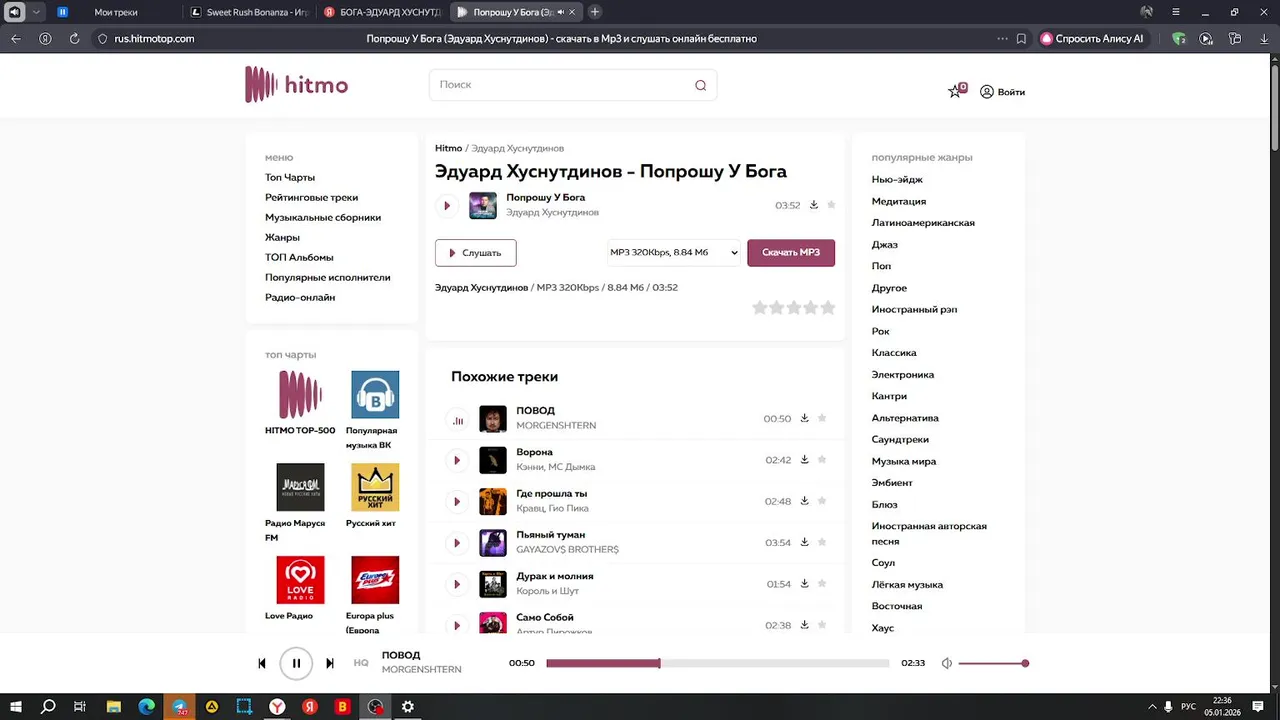Open Топ Чарты menu item

pos(290,177)
